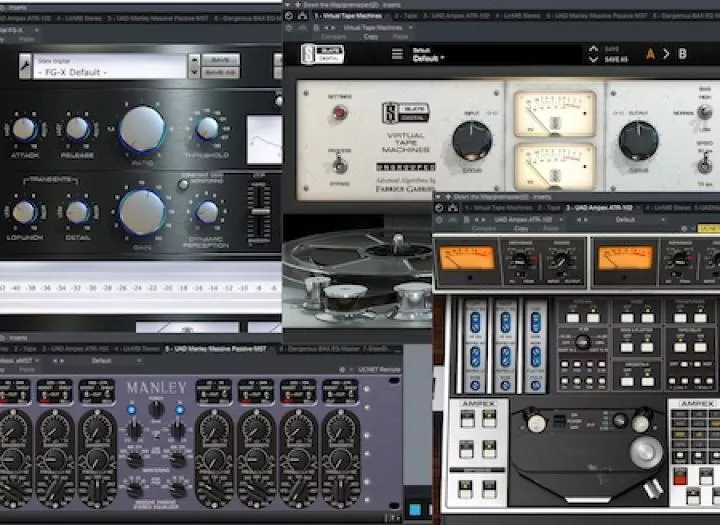720x525 pixels.
Task: Open the gear icon beside UCNET Remote in Manley
Action: point(342,369)
